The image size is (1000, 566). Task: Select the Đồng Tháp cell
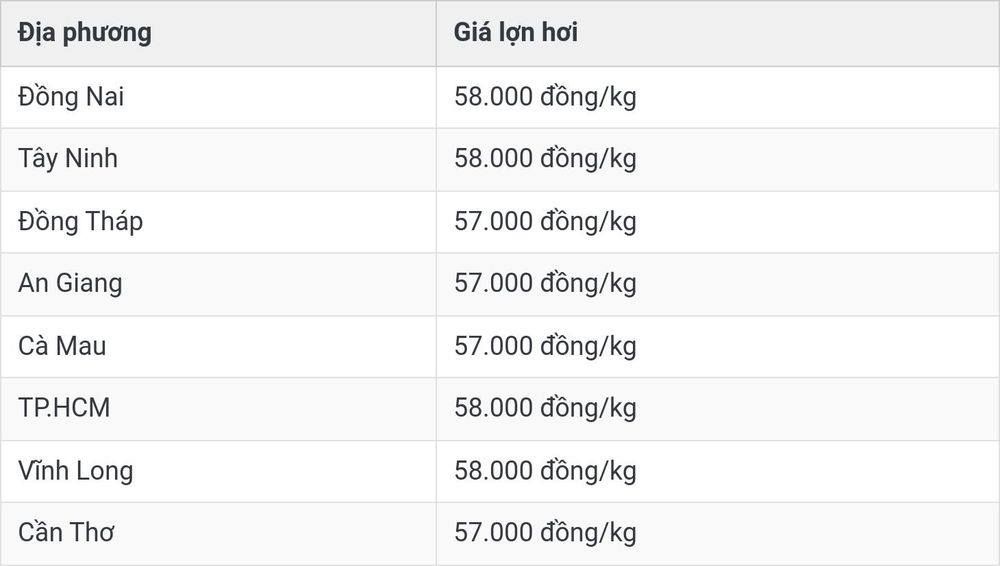click(218, 221)
